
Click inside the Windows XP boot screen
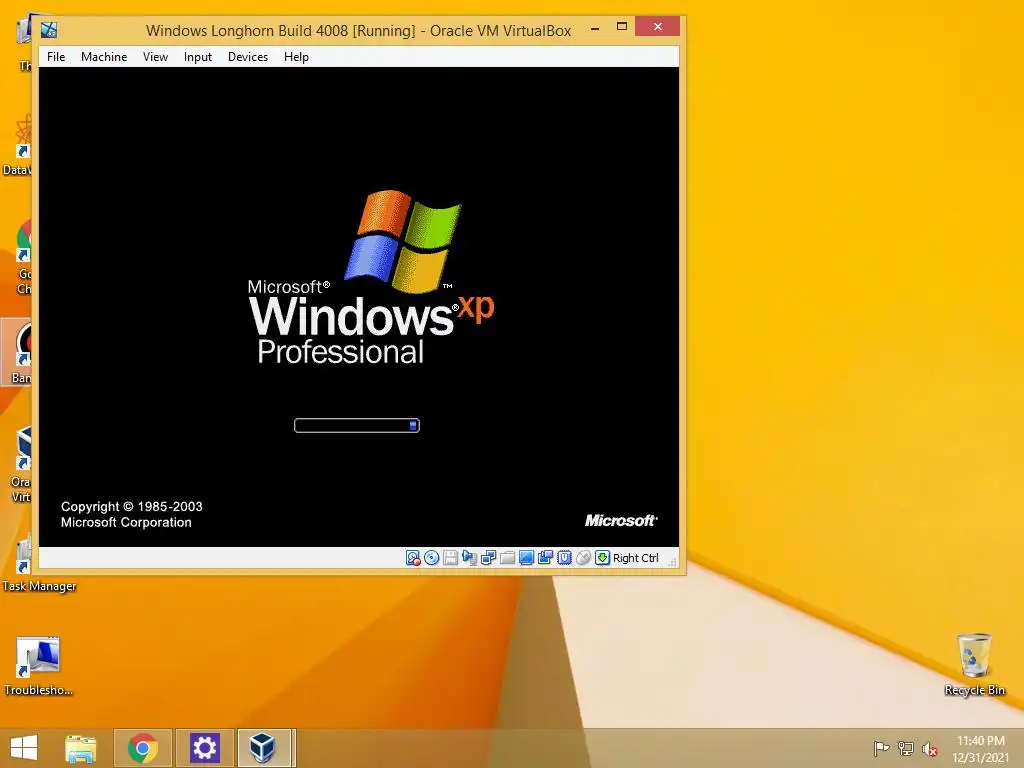359,307
